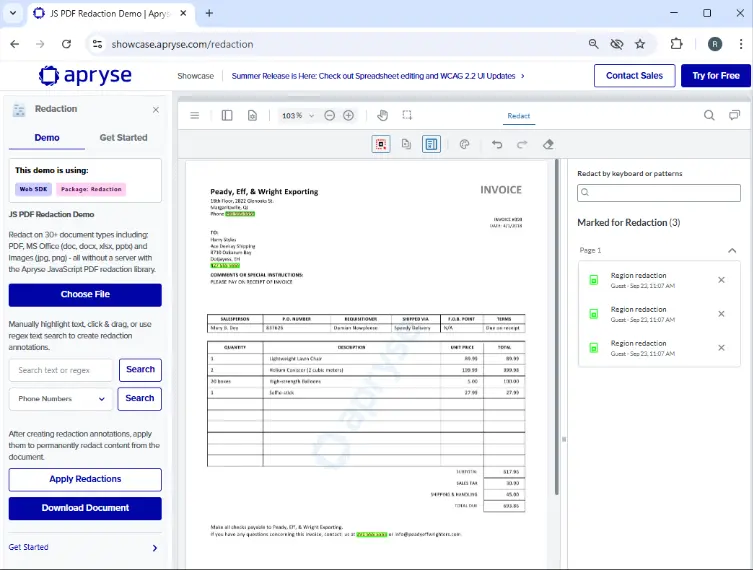This screenshot has width=753, height=570.
Task: Undo the last action
Action: click(x=497, y=144)
